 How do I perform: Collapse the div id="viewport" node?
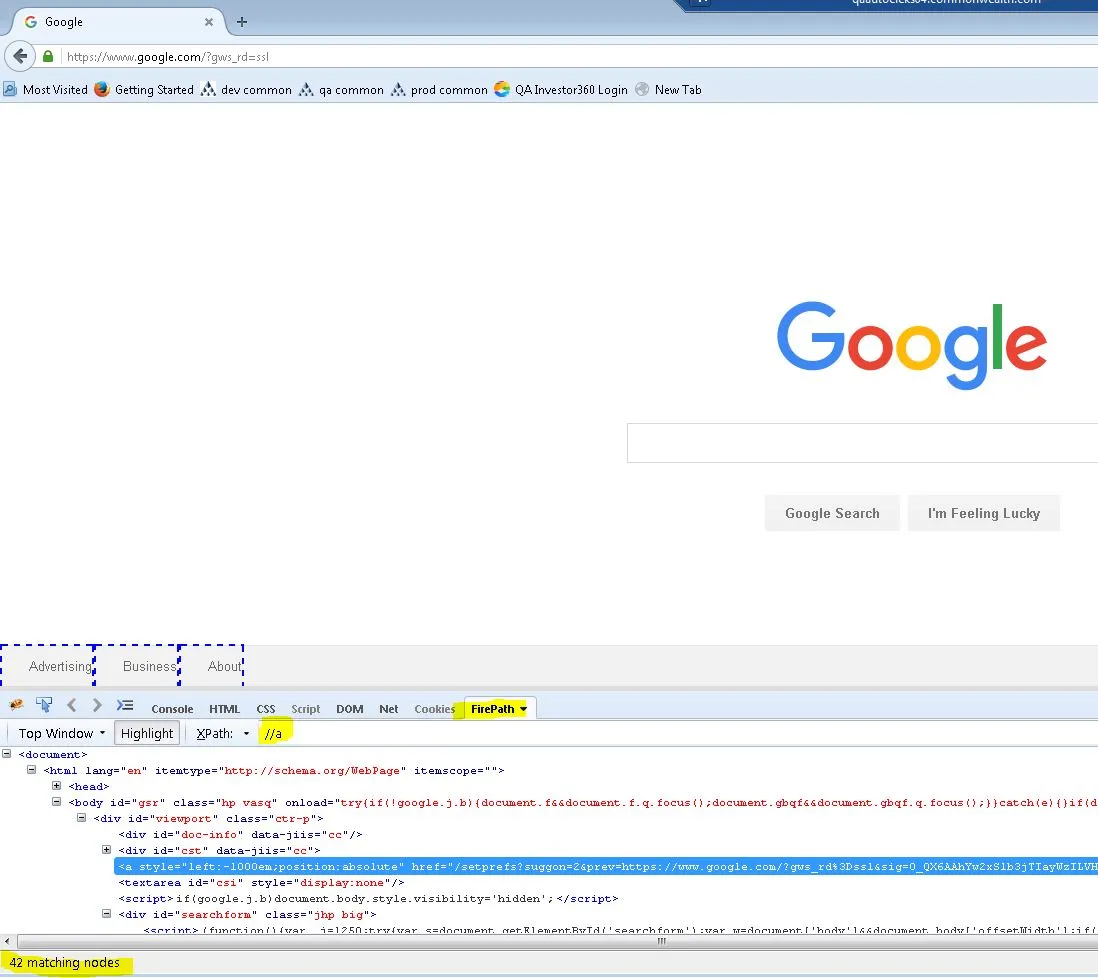coord(81,818)
